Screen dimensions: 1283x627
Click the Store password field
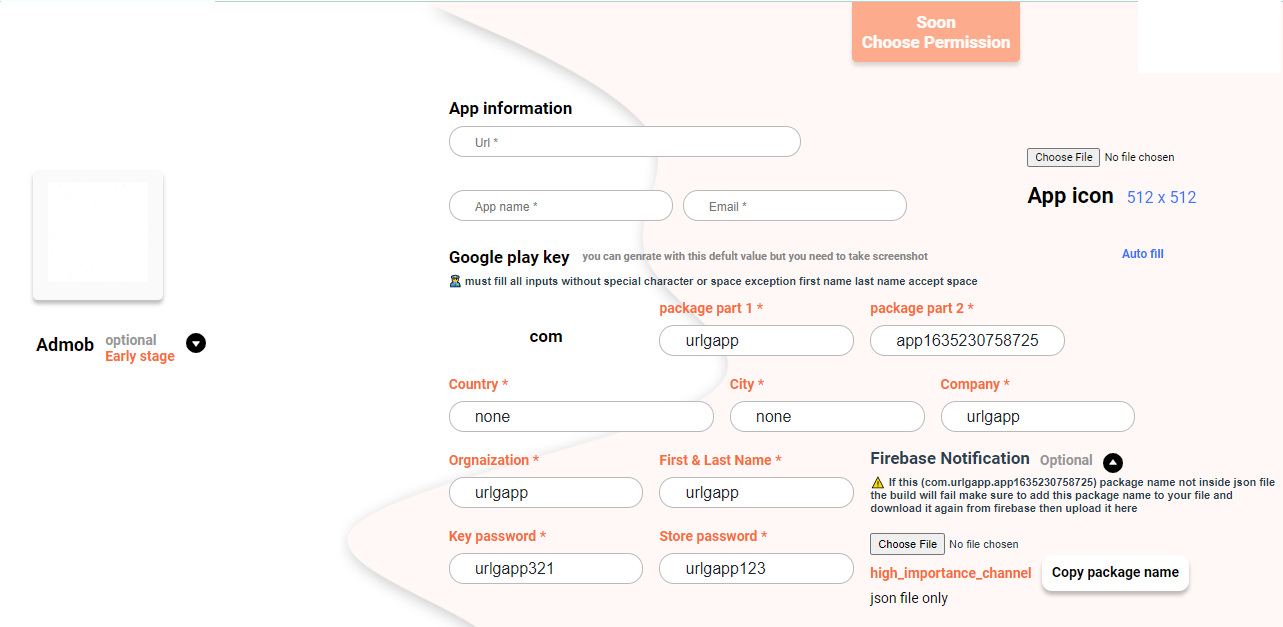pos(756,568)
